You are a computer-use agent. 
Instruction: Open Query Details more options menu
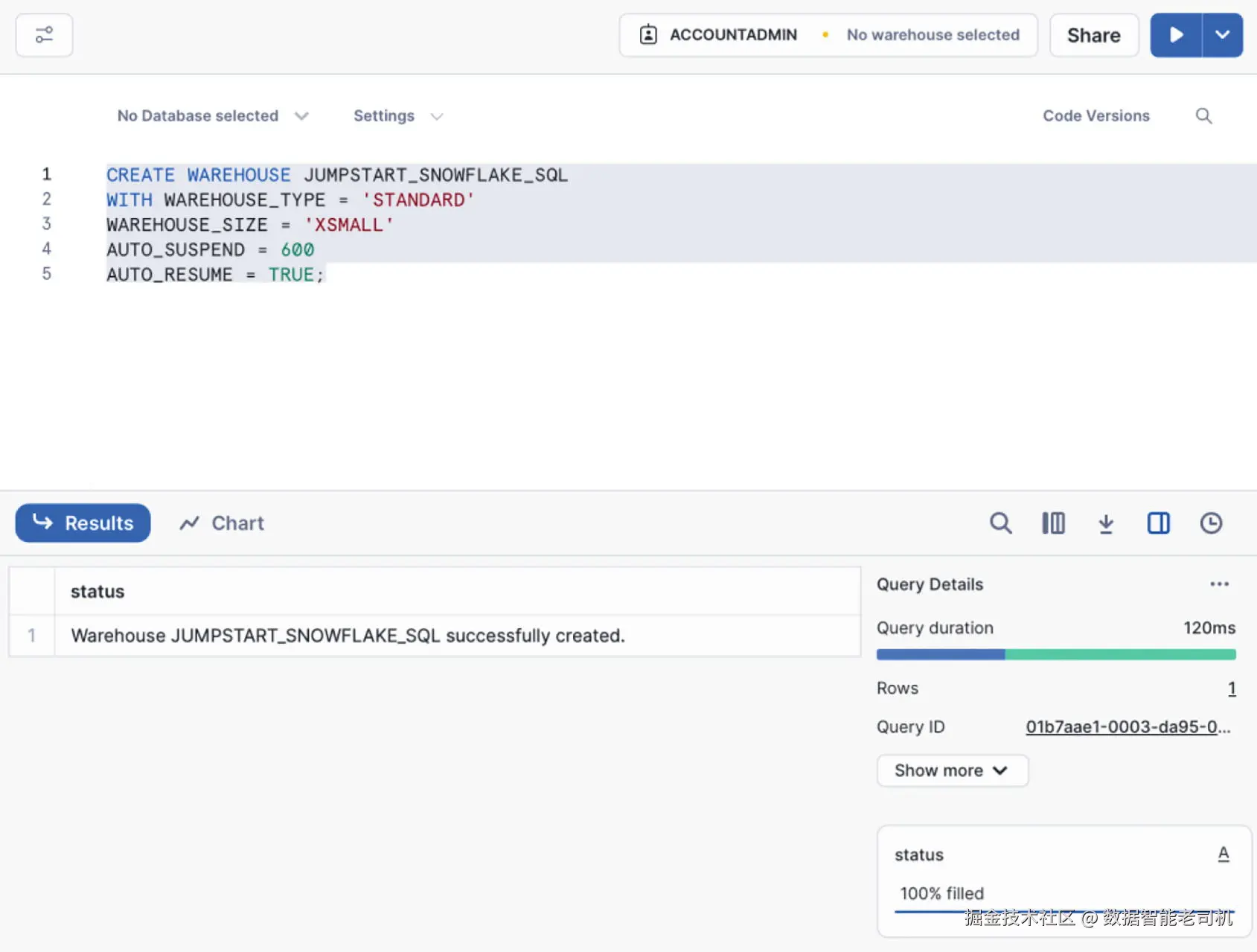pos(1219,584)
